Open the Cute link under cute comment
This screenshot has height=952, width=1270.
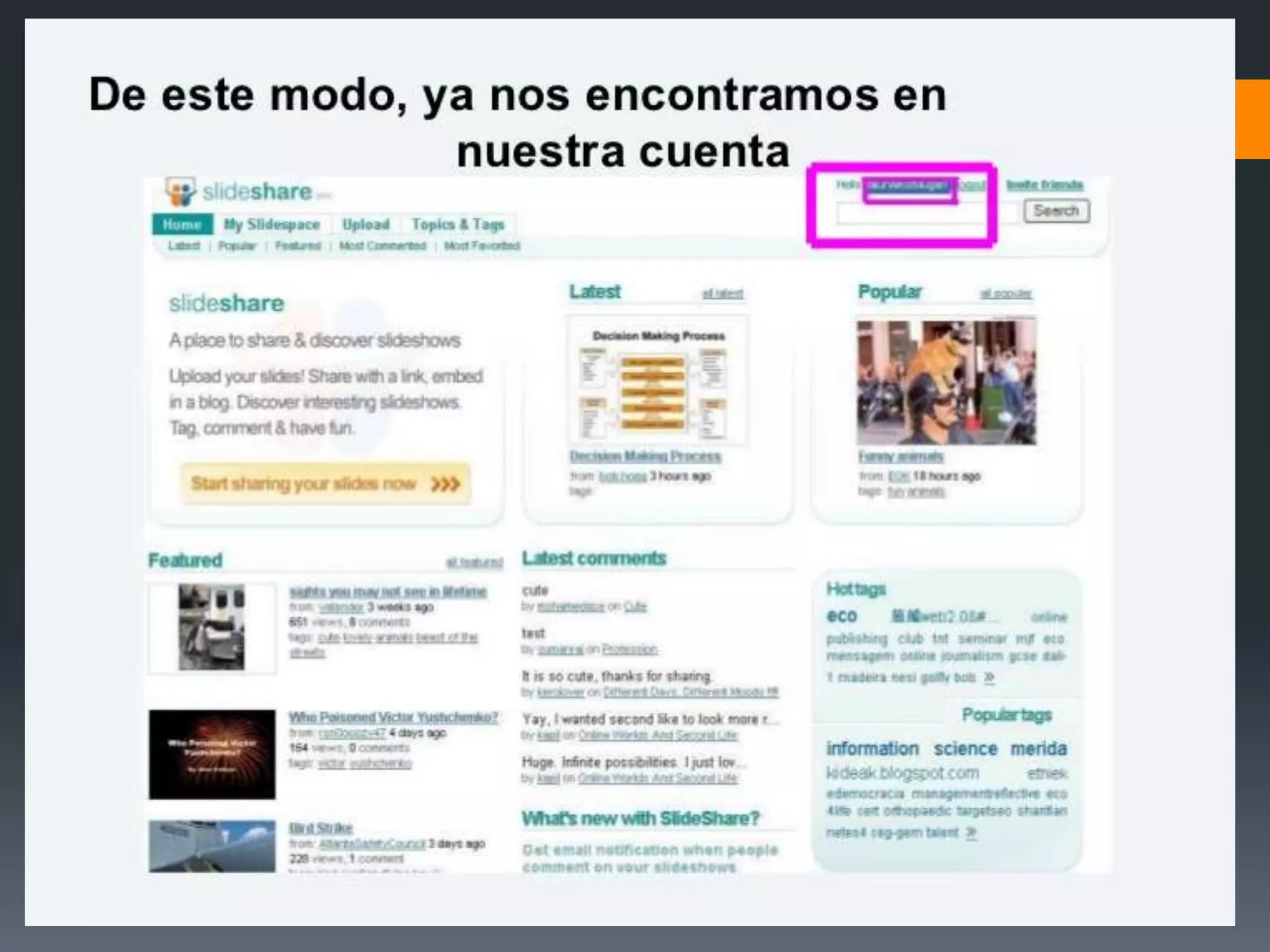635,607
